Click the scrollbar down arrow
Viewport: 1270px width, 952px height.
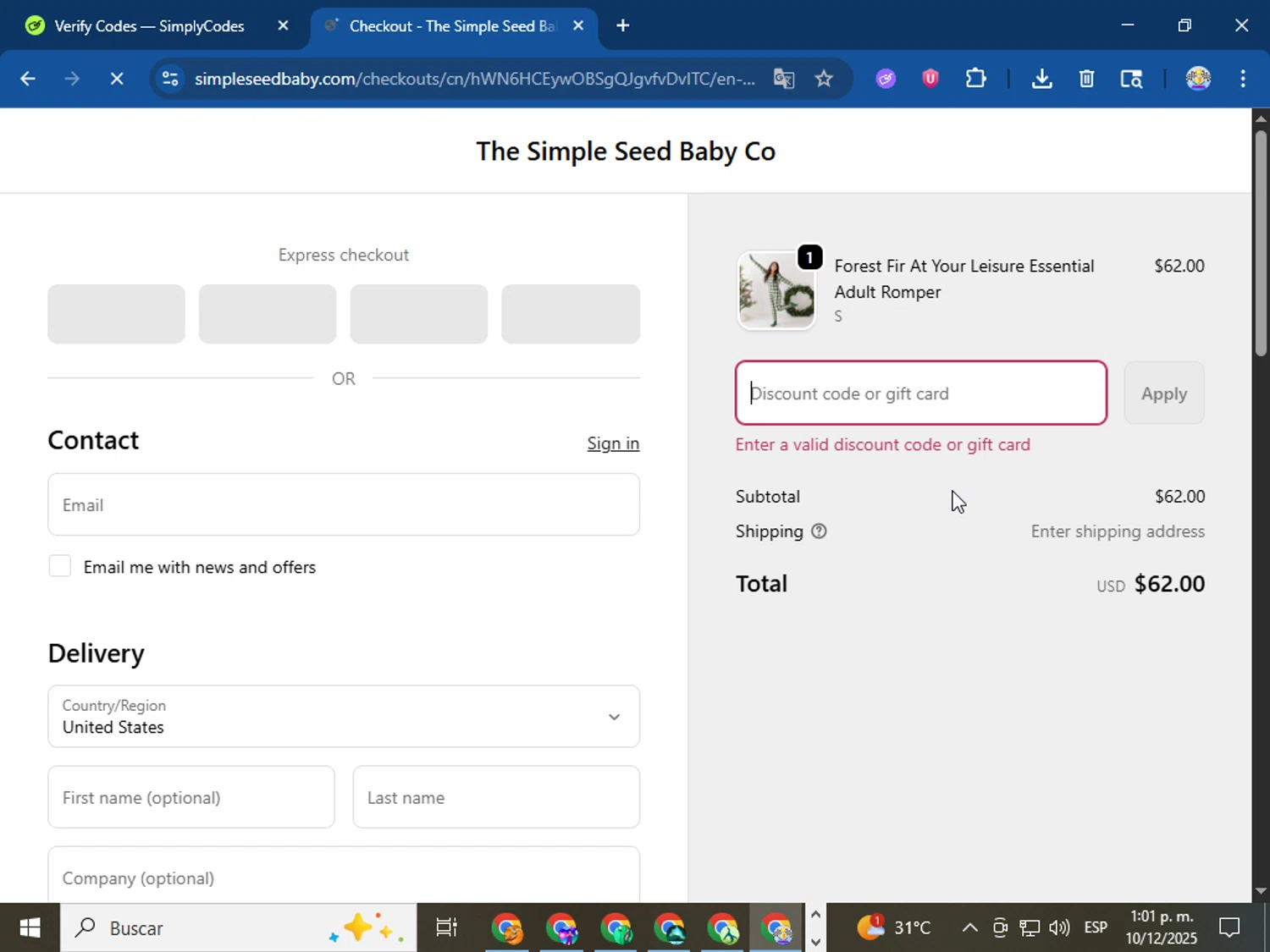[1261, 891]
